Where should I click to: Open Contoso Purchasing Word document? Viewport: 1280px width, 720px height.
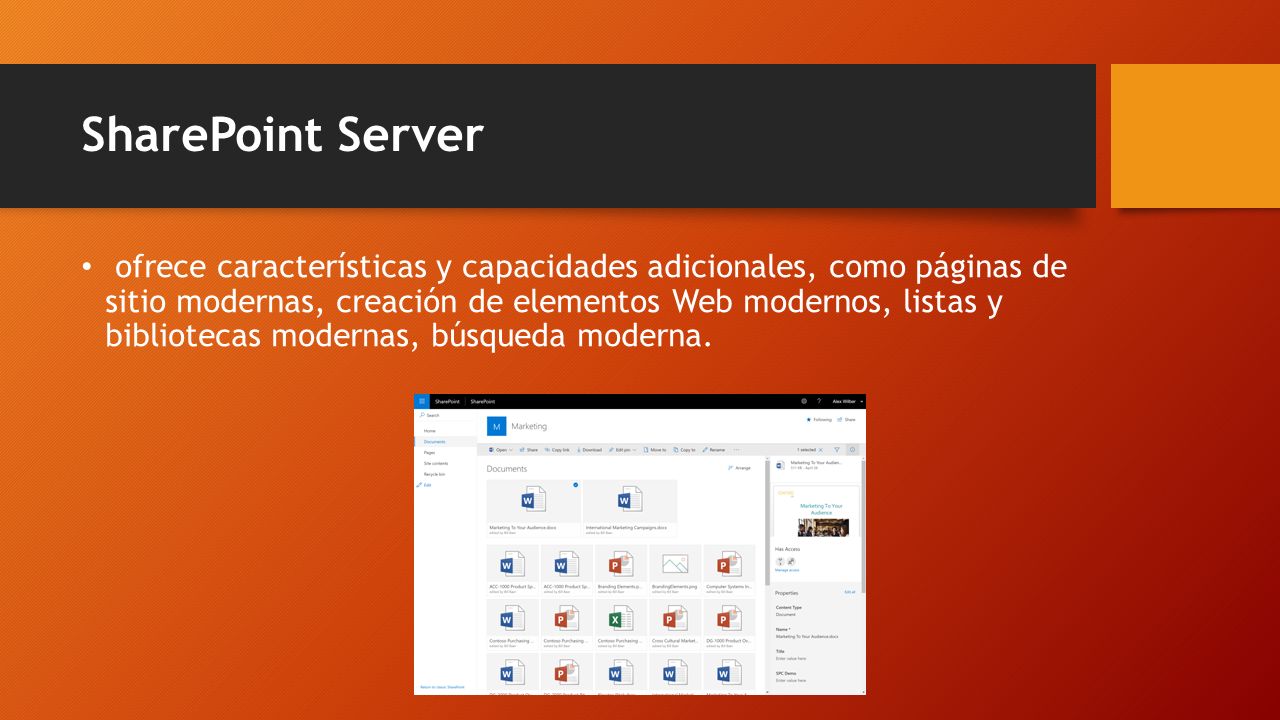[x=512, y=625]
